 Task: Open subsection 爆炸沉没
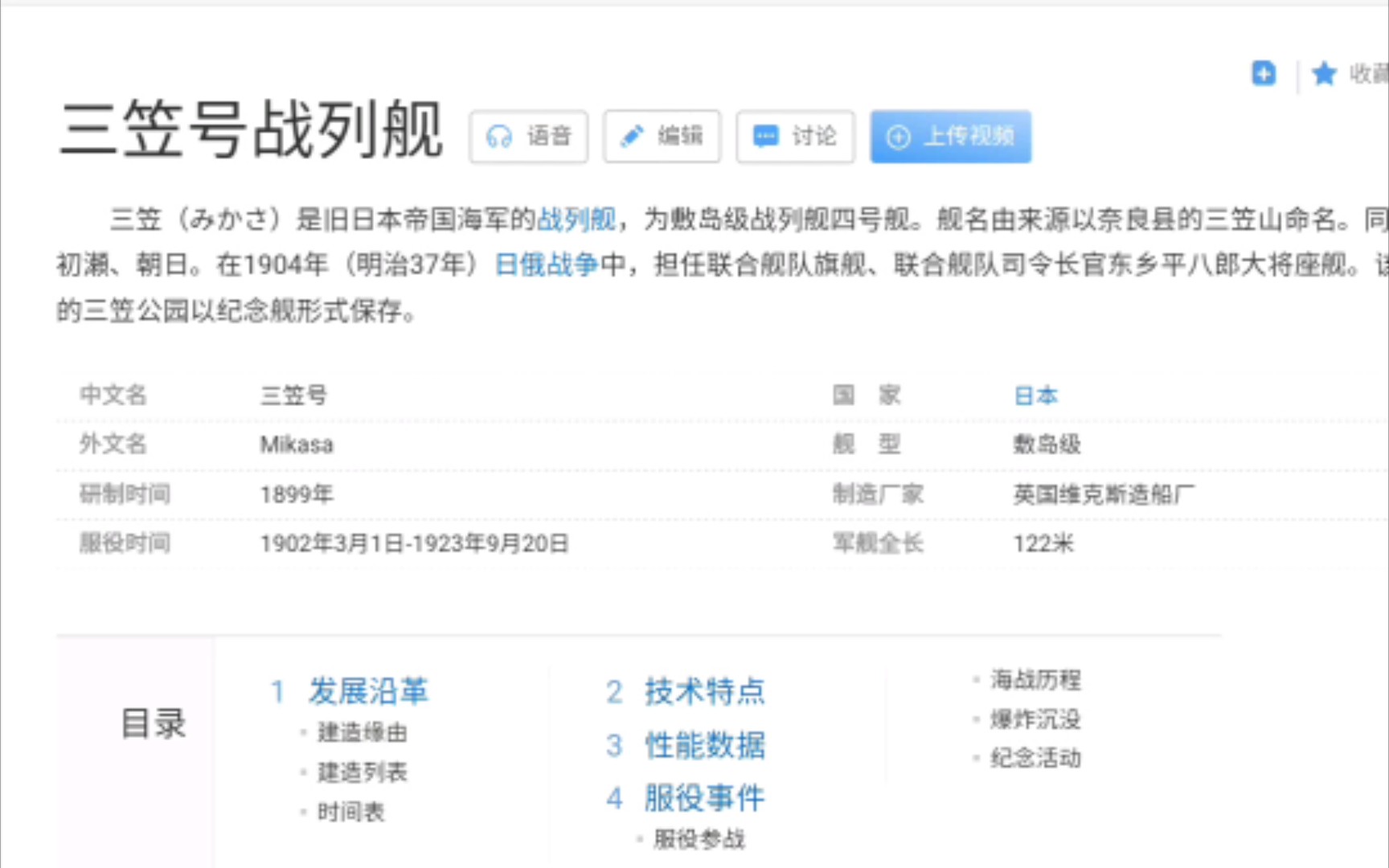click(x=1035, y=719)
